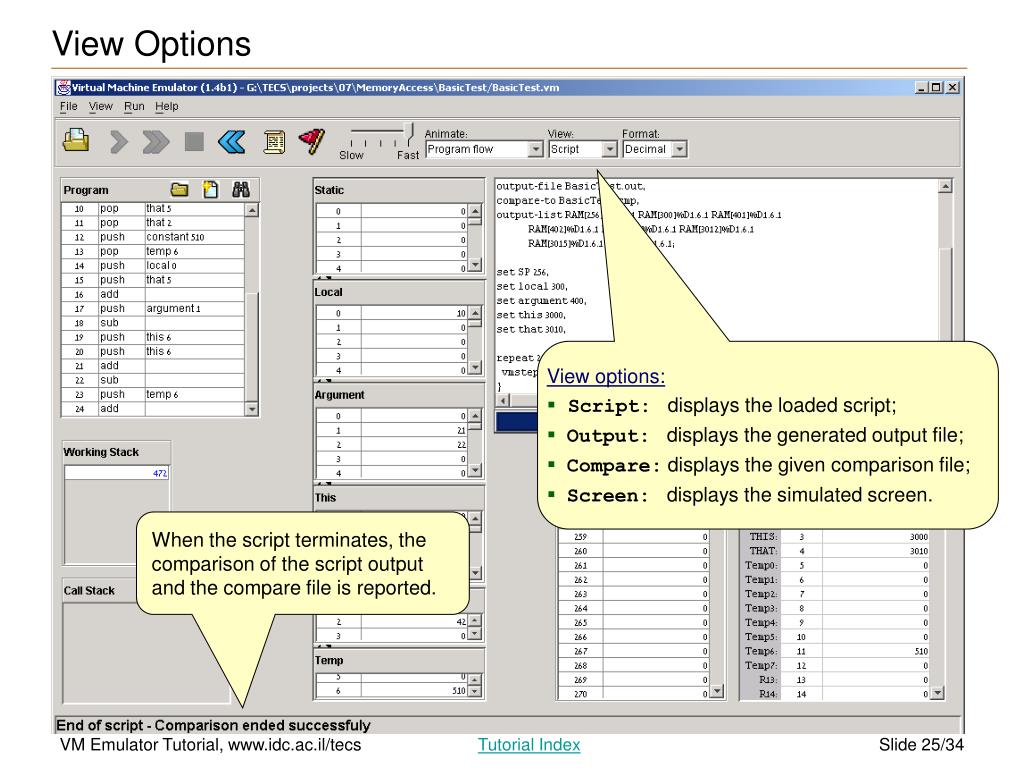Viewport: 1024px width, 768px height.
Task: Click Local segment scrollbar down arrow
Action: [x=475, y=368]
